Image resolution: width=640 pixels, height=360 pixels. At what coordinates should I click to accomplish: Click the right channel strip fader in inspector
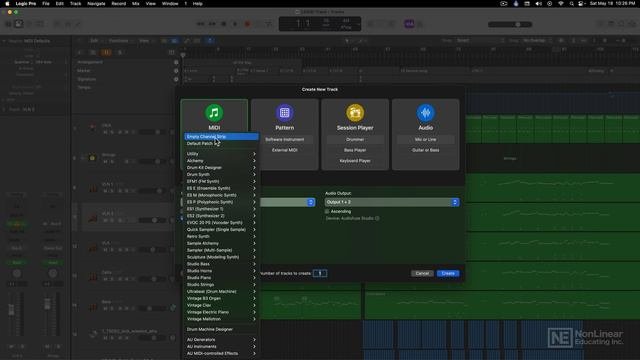tap(47, 304)
